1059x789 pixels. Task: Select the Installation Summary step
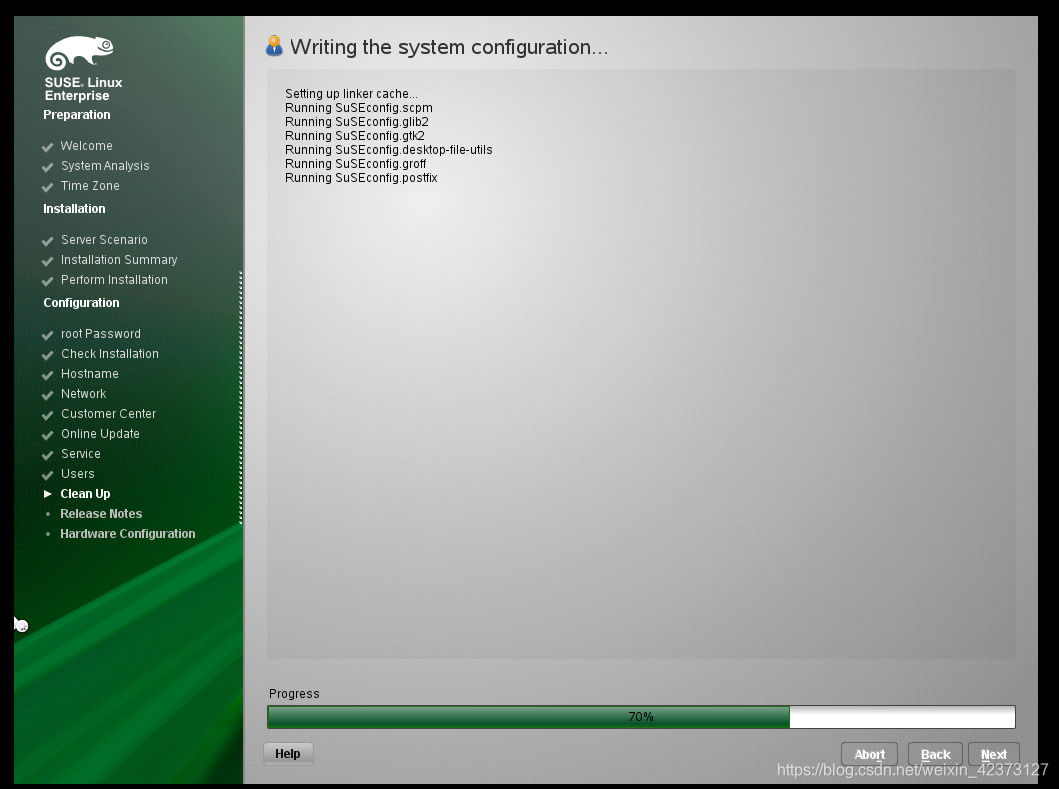tap(119, 259)
